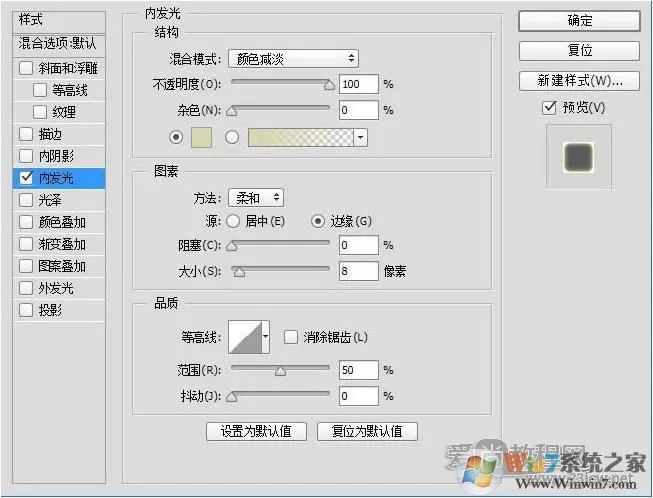The image size is (653, 498).
Task: Open the 混合模式 dropdown showing 颜色减淡
Action: click(293, 59)
